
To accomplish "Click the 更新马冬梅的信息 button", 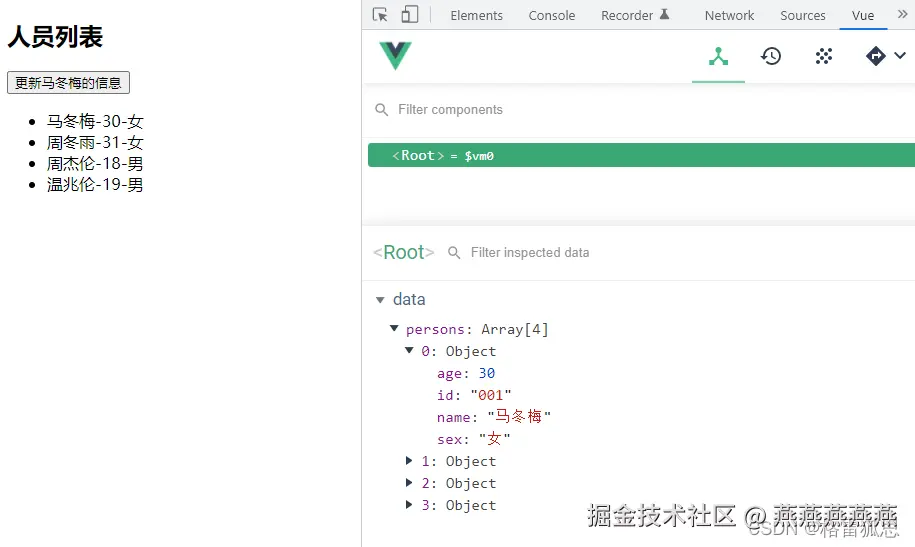I will 68,83.
